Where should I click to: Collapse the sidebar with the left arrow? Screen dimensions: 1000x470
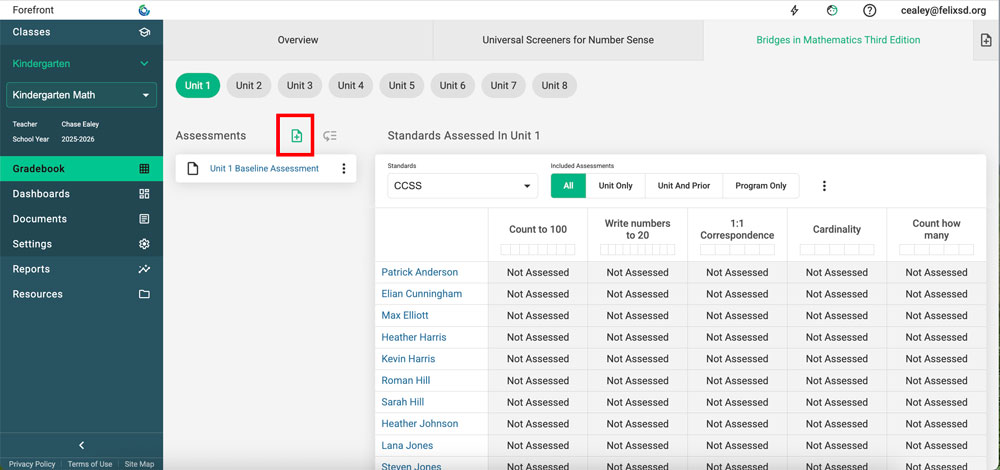click(x=81, y=445)
